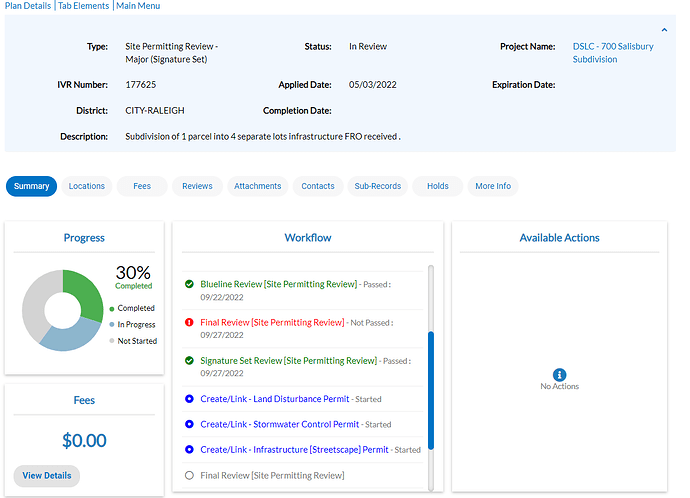Open the Sub-Records tab

coord(377,186)
